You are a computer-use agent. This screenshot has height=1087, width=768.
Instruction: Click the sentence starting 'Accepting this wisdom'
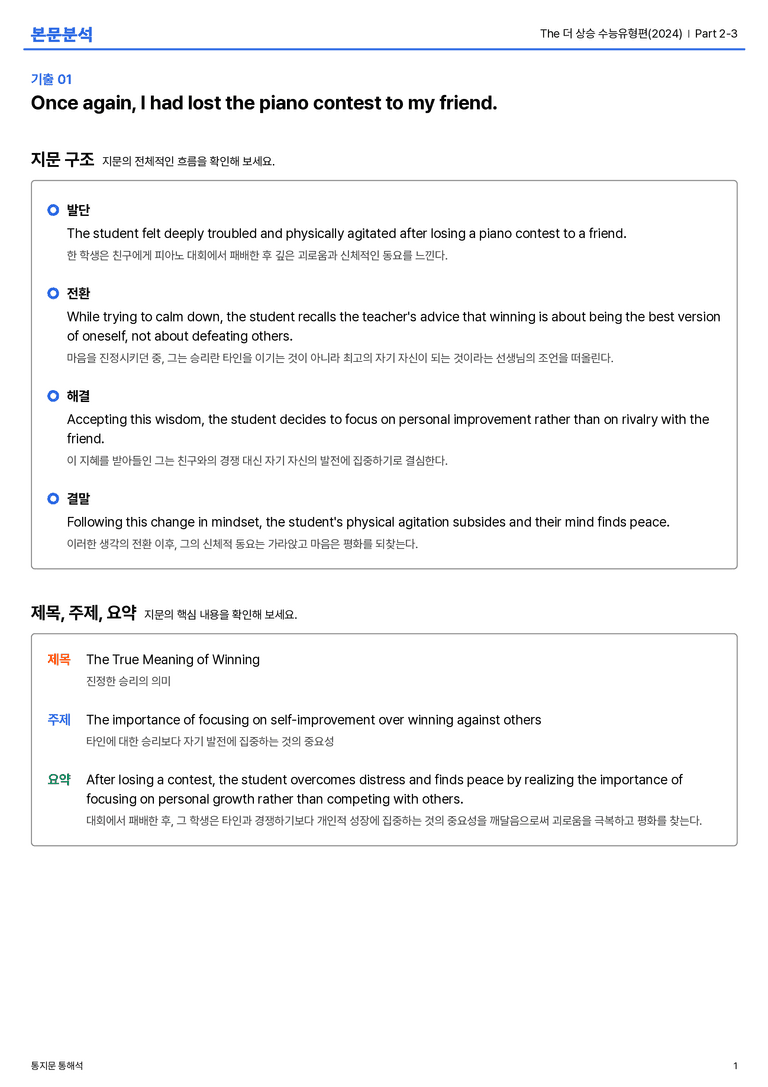coord(387,429)
